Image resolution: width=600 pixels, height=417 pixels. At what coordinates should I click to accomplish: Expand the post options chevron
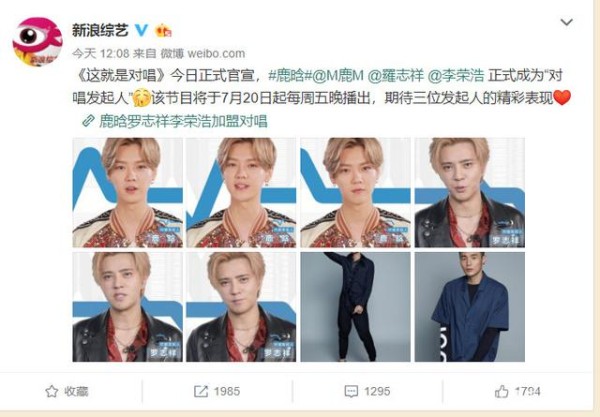tap(566, 22)
